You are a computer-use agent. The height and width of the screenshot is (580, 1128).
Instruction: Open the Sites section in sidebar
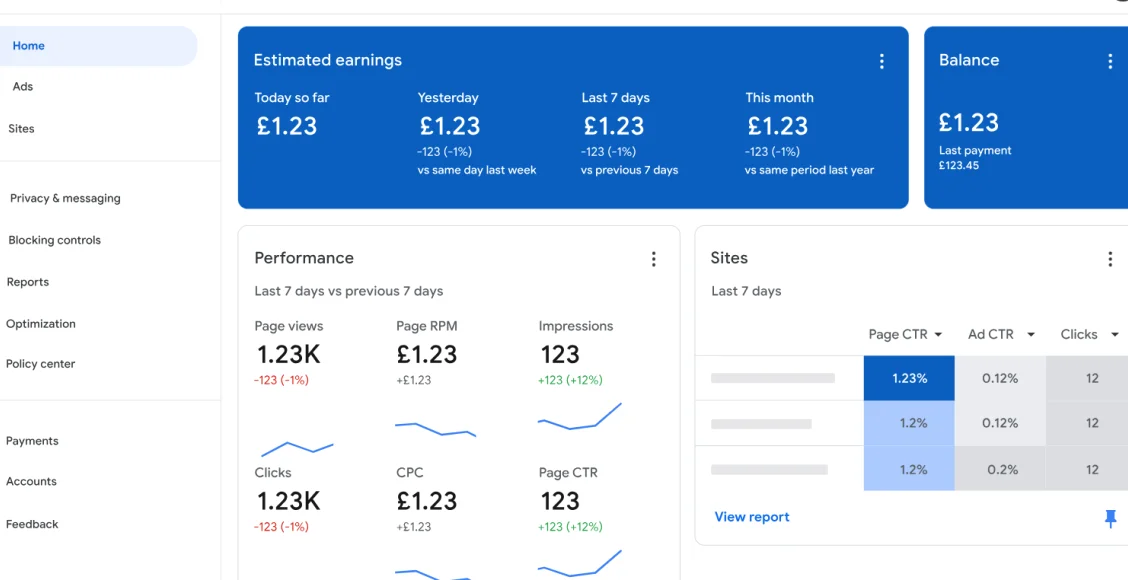coord(25,128)
